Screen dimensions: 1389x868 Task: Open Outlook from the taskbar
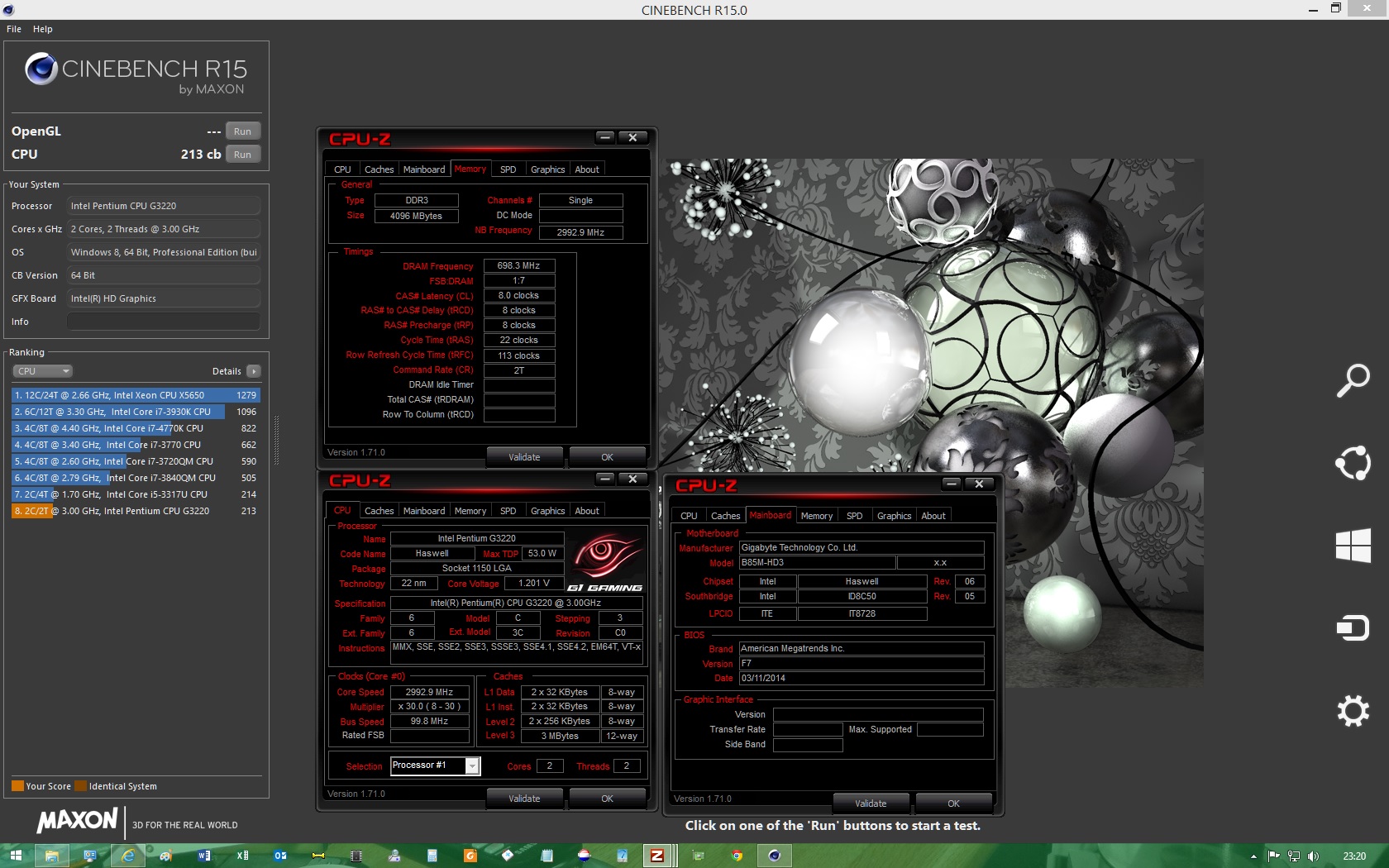click(279, 856)
